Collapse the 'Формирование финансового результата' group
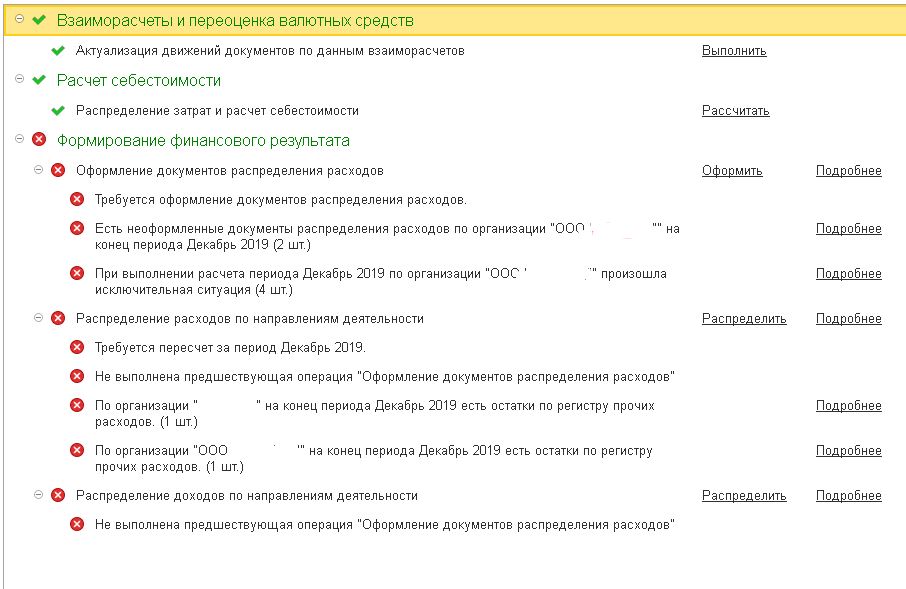The height and width of the screenshot is (589, 906). [x=20, y=139]
